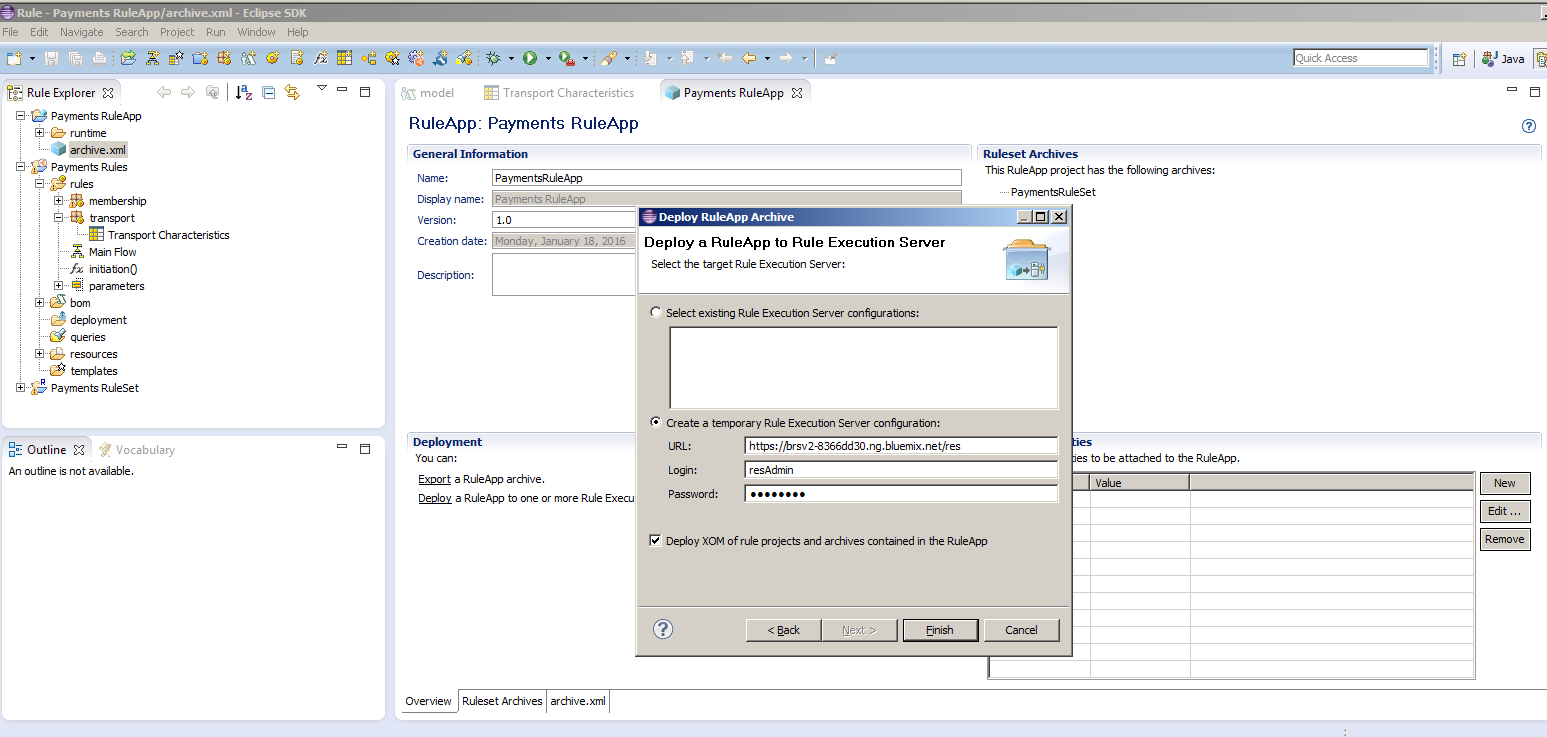The width and height of the screenshot is (1547, 737).
Task: Open the Navigate menu
Action: pyautogui.click(x=81, y=32)
